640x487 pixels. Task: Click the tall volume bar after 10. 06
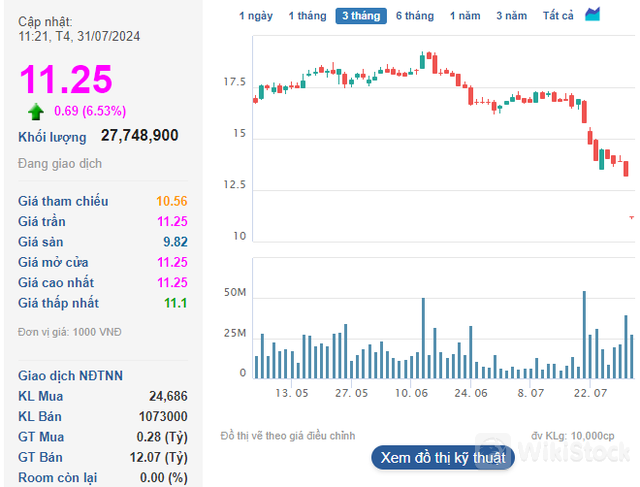pyautogui.click(x=423, y=338)
